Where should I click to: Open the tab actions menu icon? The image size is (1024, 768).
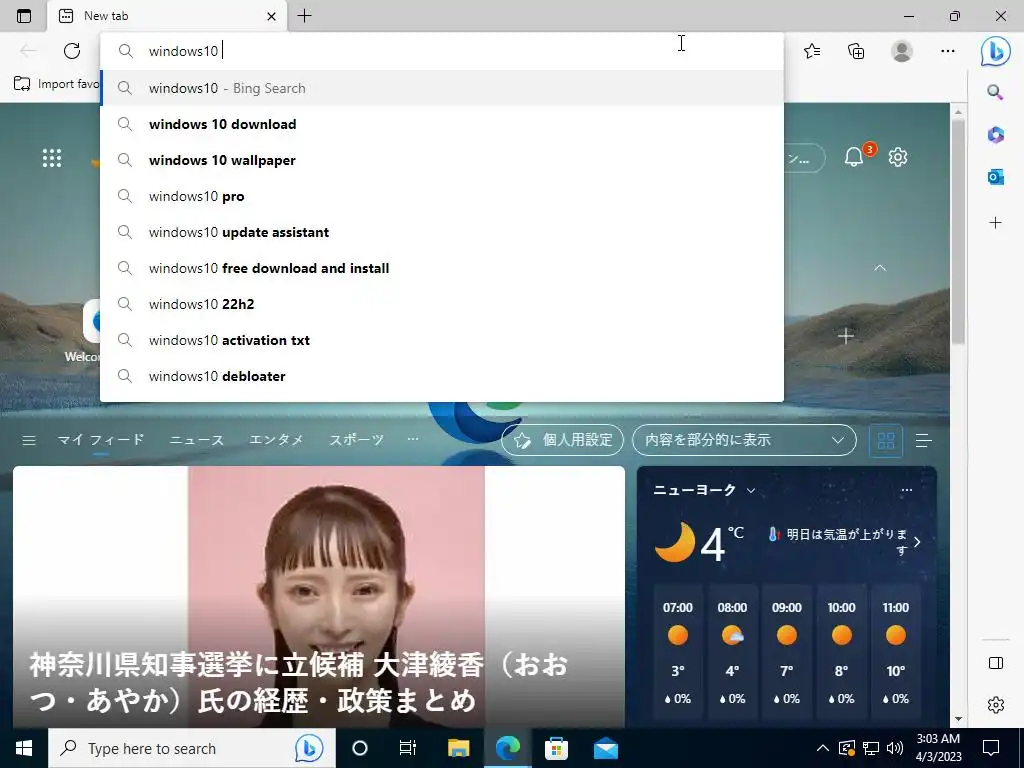pyautogui.click(x=24, y=16)
